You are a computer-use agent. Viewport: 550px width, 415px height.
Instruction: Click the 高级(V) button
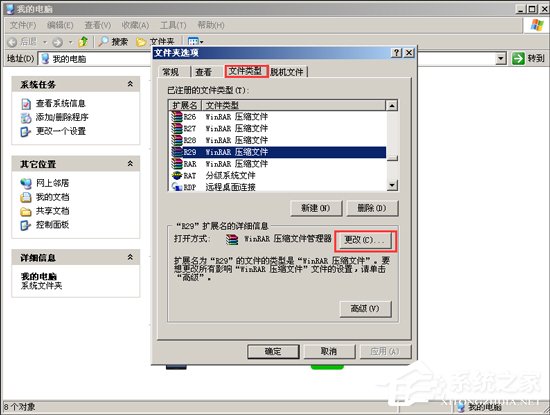click(x=365, y=309)
